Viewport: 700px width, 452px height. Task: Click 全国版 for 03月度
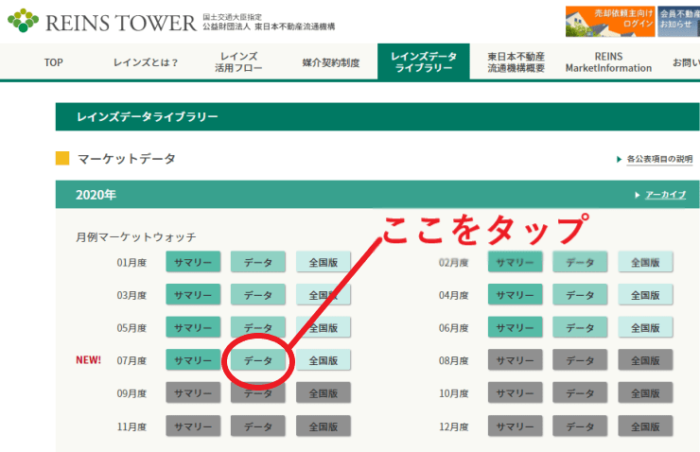(x=323, y=295)
